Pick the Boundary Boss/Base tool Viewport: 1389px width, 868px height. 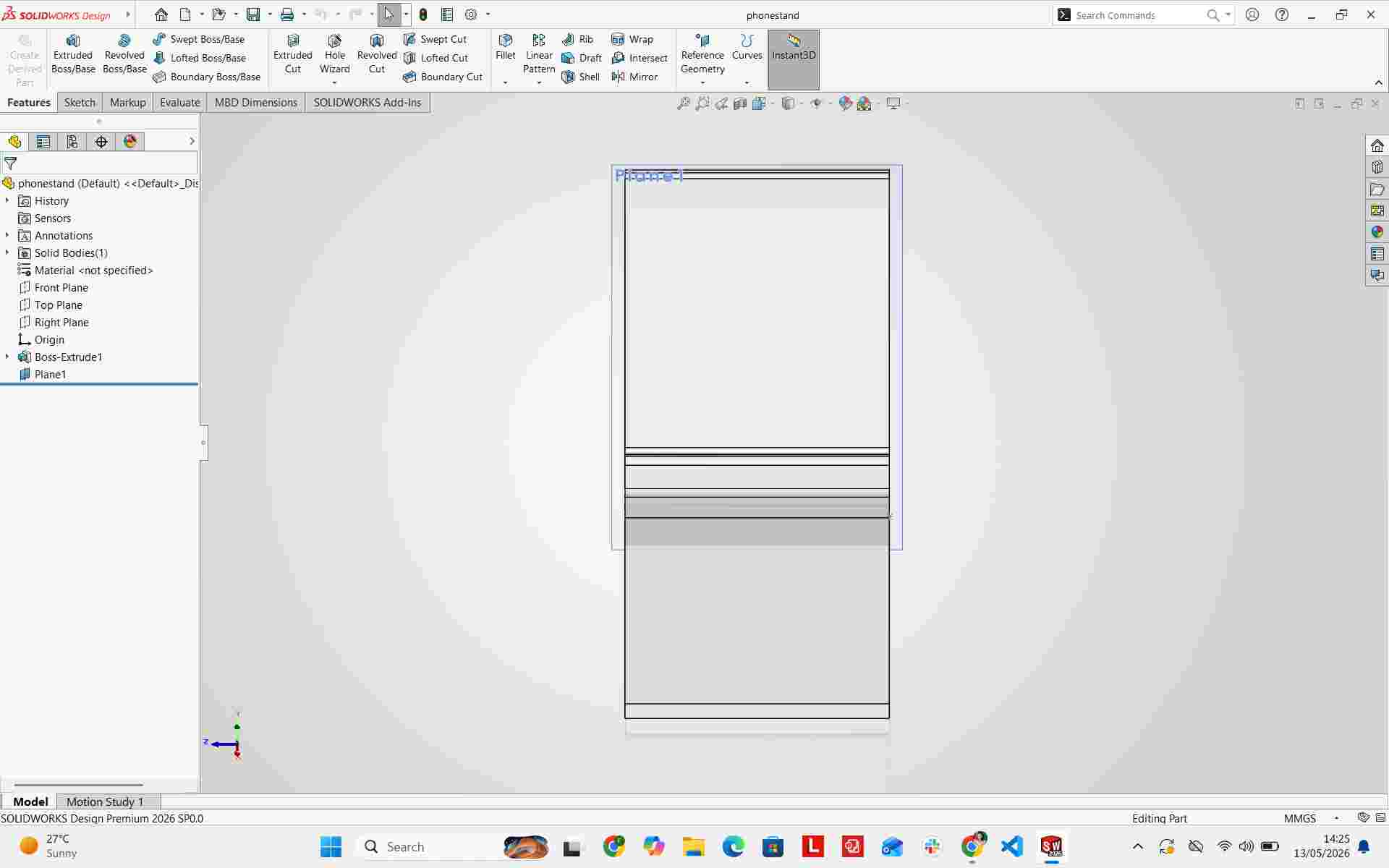pos(206,77)
